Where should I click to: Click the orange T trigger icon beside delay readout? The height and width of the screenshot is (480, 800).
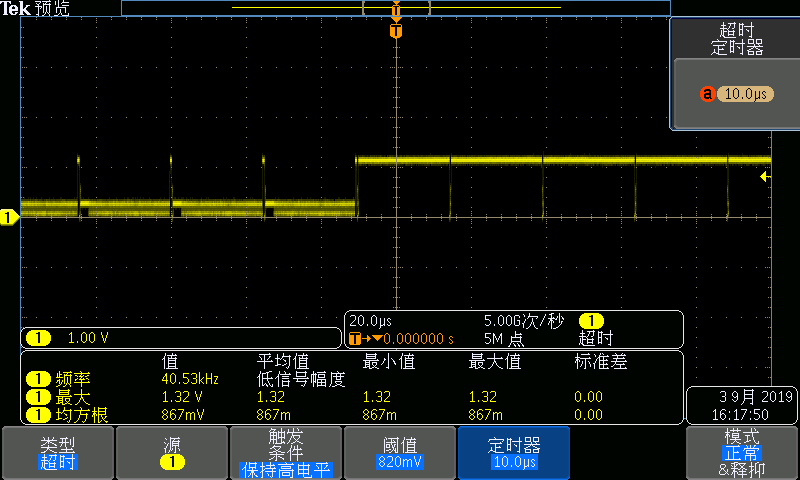point(355,339)
